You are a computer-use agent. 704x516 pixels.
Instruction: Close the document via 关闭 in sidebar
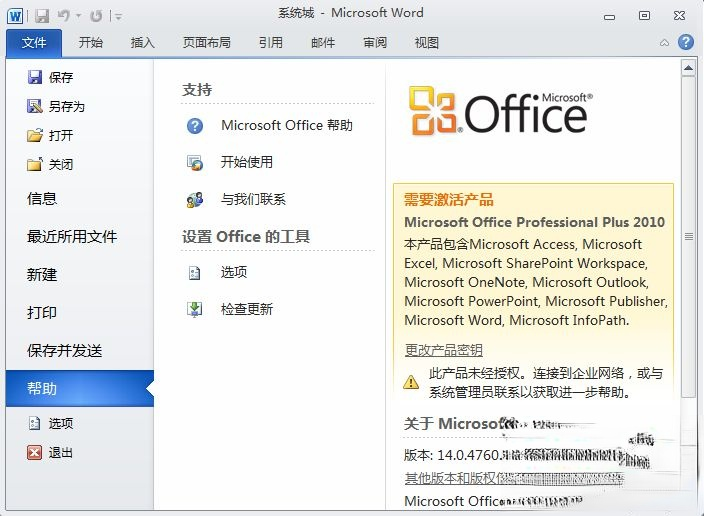[60, 164]
